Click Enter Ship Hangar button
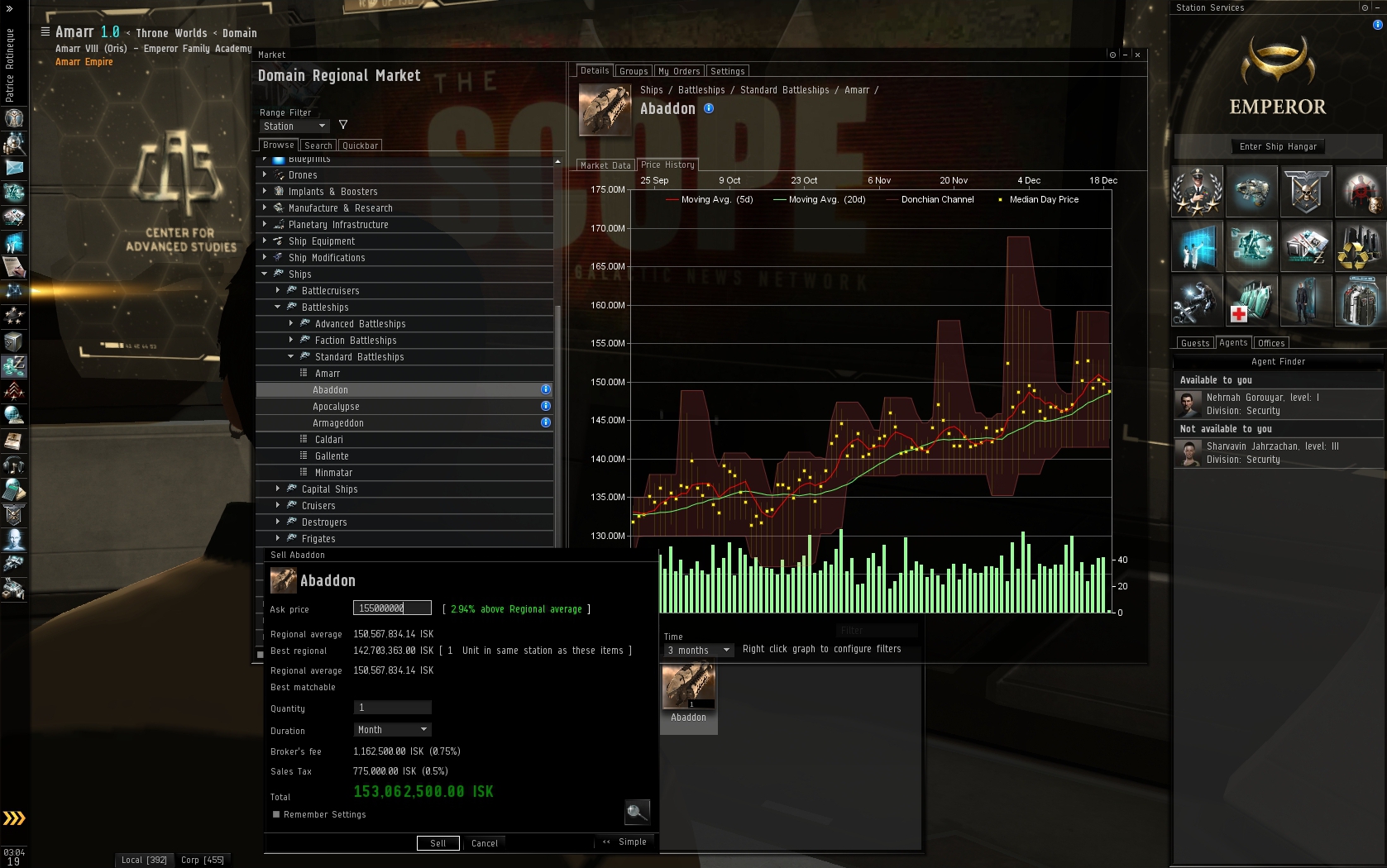The image size is (1387, 868). 1278,146
